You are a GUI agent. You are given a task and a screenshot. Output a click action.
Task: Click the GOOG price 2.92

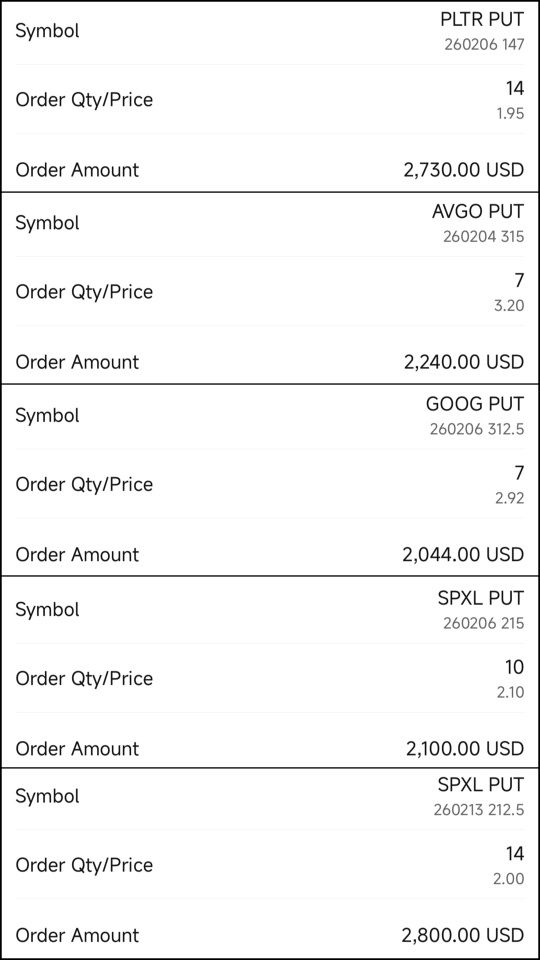pos(509,498)
